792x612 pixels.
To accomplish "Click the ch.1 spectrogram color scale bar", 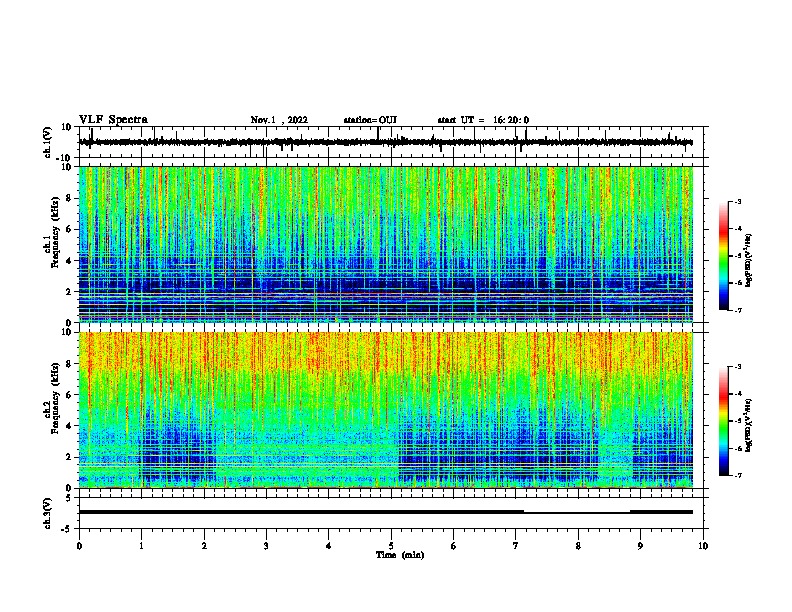I will point(723,256).
